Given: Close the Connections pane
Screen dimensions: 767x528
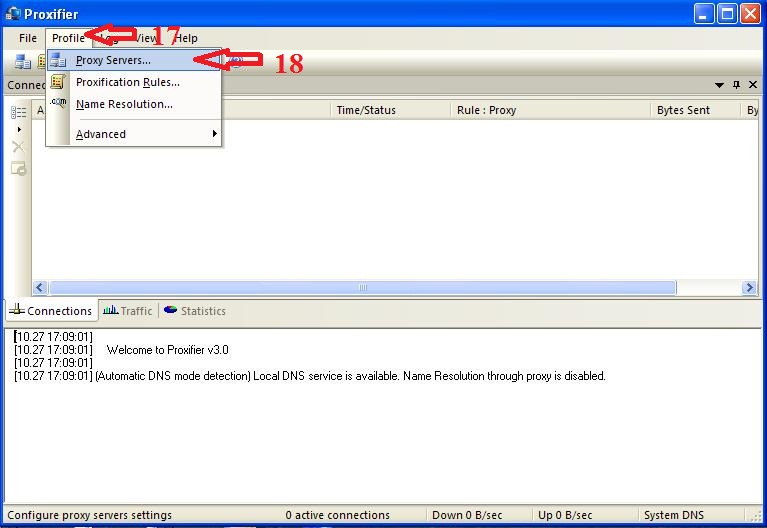Looking at the screenshot, I should click(x=753, y=85).
